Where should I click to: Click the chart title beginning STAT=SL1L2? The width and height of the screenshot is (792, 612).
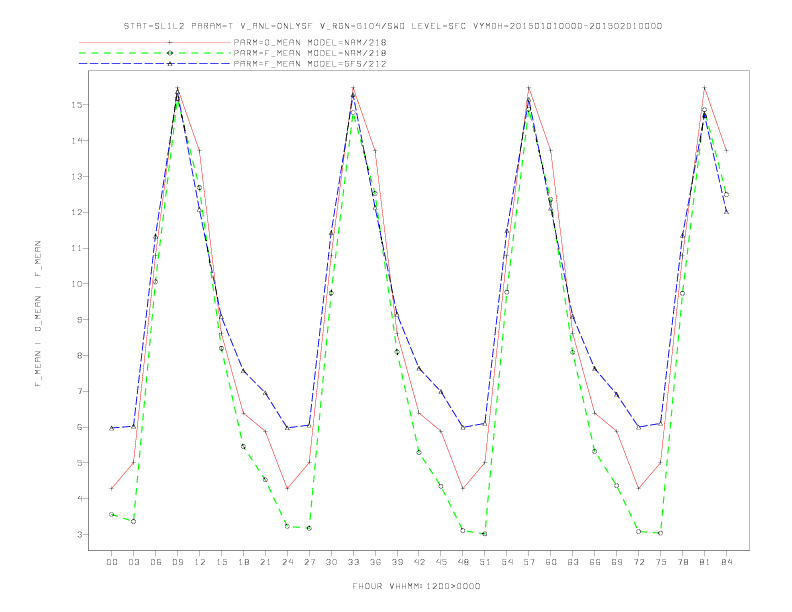[x=392, y=26]
